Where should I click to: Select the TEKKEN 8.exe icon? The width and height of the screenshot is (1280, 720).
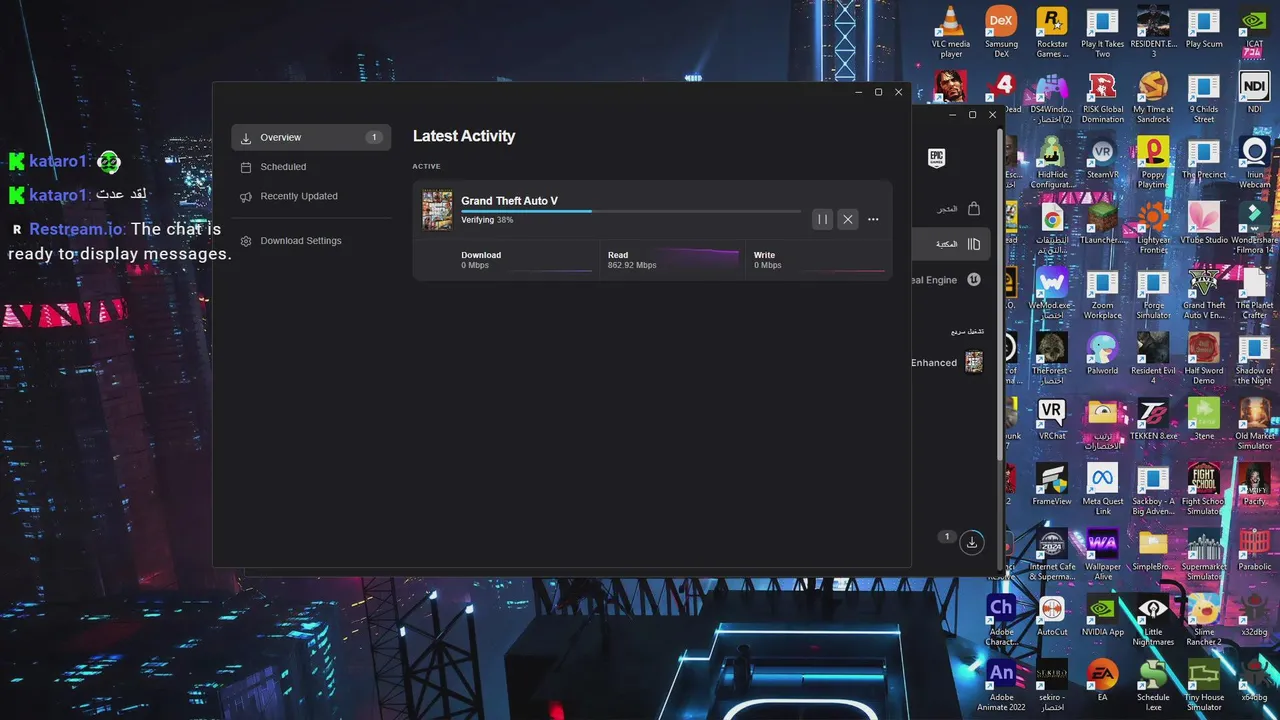(x=1153, y=419)
